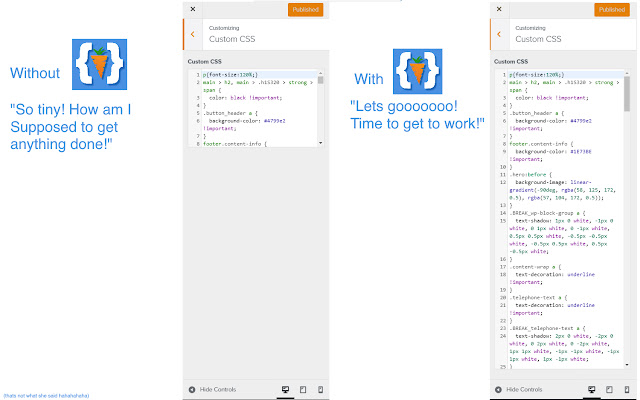Select mobile preview icon in short editor panel
The width and height of the screenshot is (640, 400).
click(x=320, y=389)
